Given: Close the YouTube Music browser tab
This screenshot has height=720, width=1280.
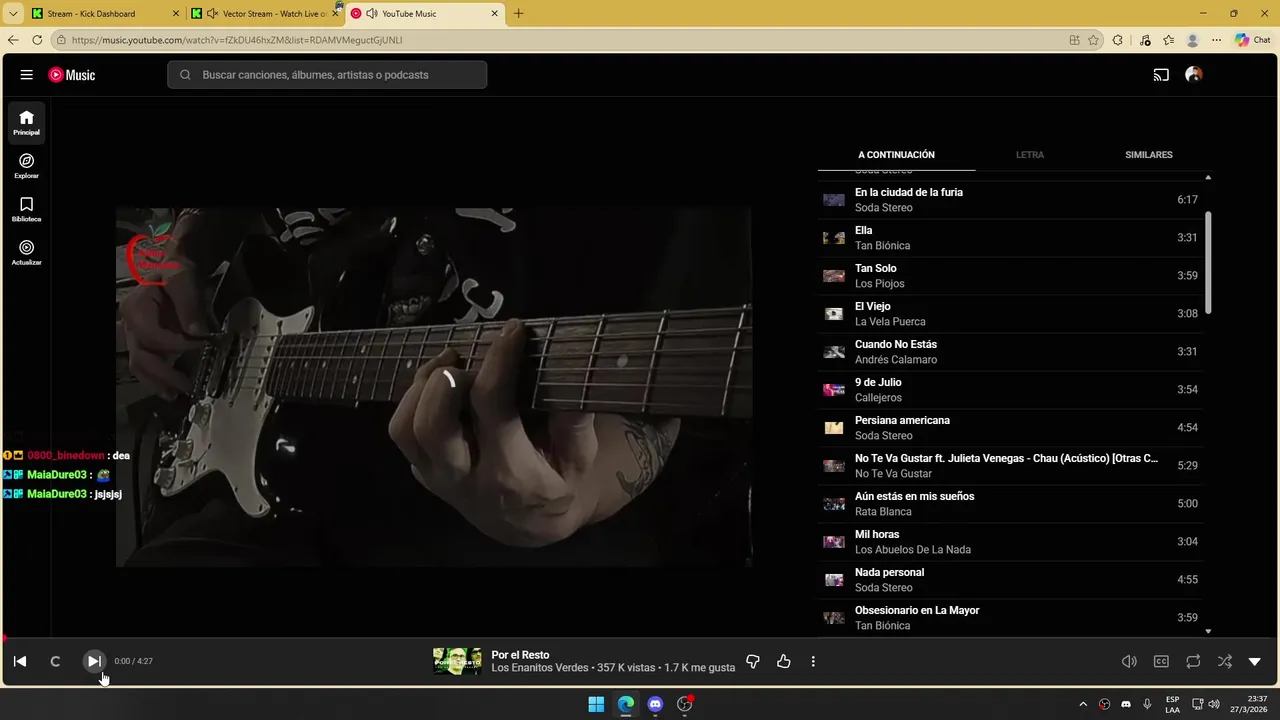Looking at the screenshot, I should (x=494, y=14).
